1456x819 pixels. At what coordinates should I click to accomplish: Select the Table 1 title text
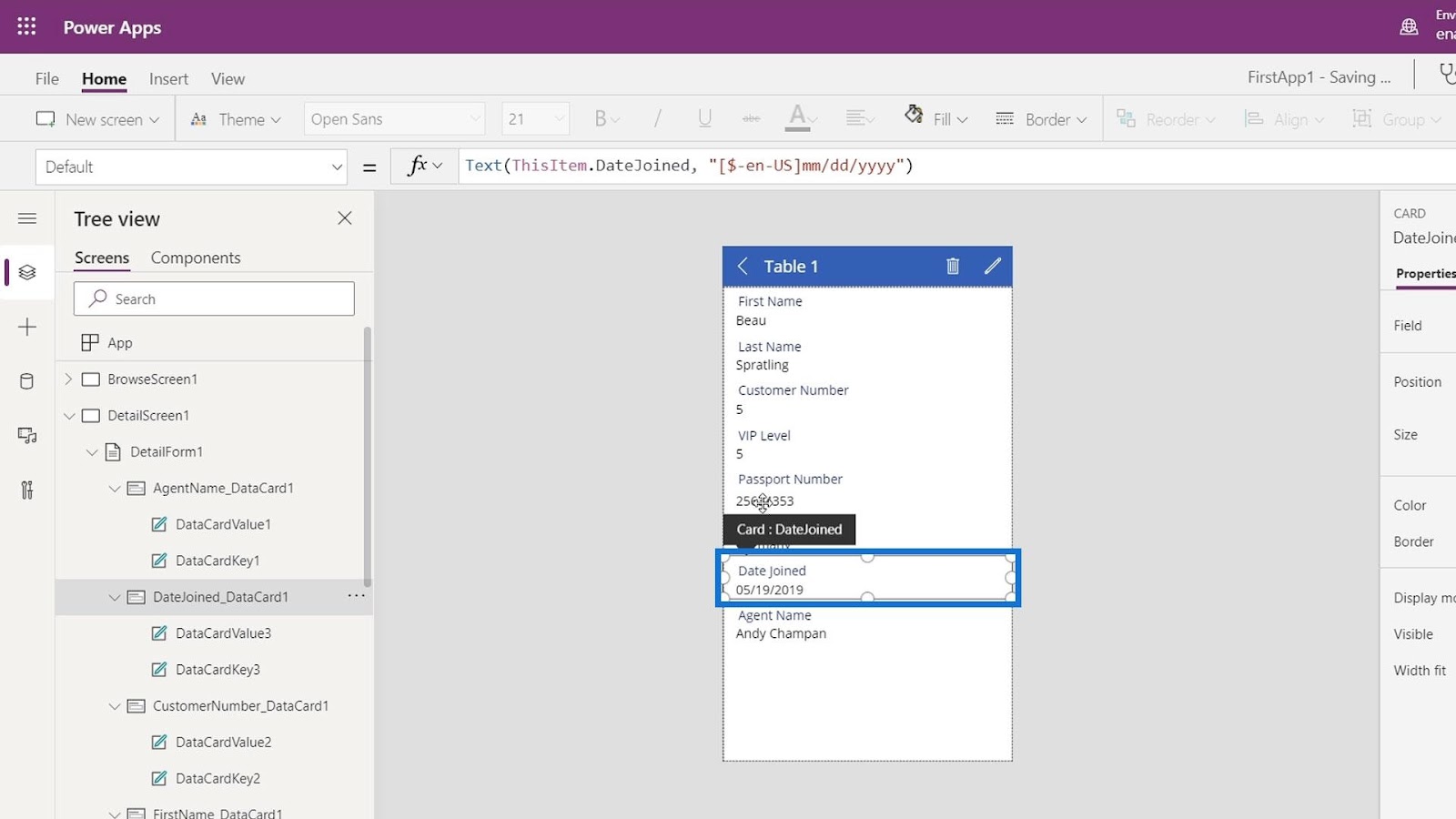[x=791, y=266]
